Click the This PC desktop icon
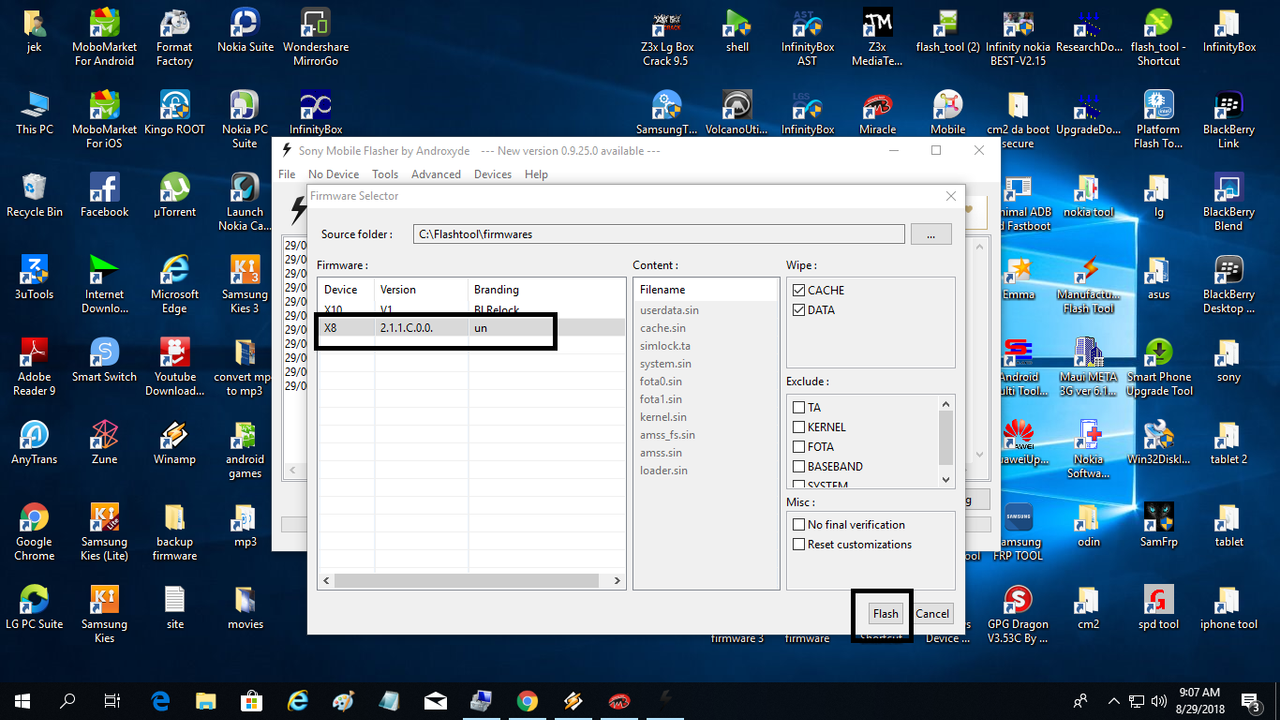Viewport: 1280px width, 720px height. click(34, 113)
